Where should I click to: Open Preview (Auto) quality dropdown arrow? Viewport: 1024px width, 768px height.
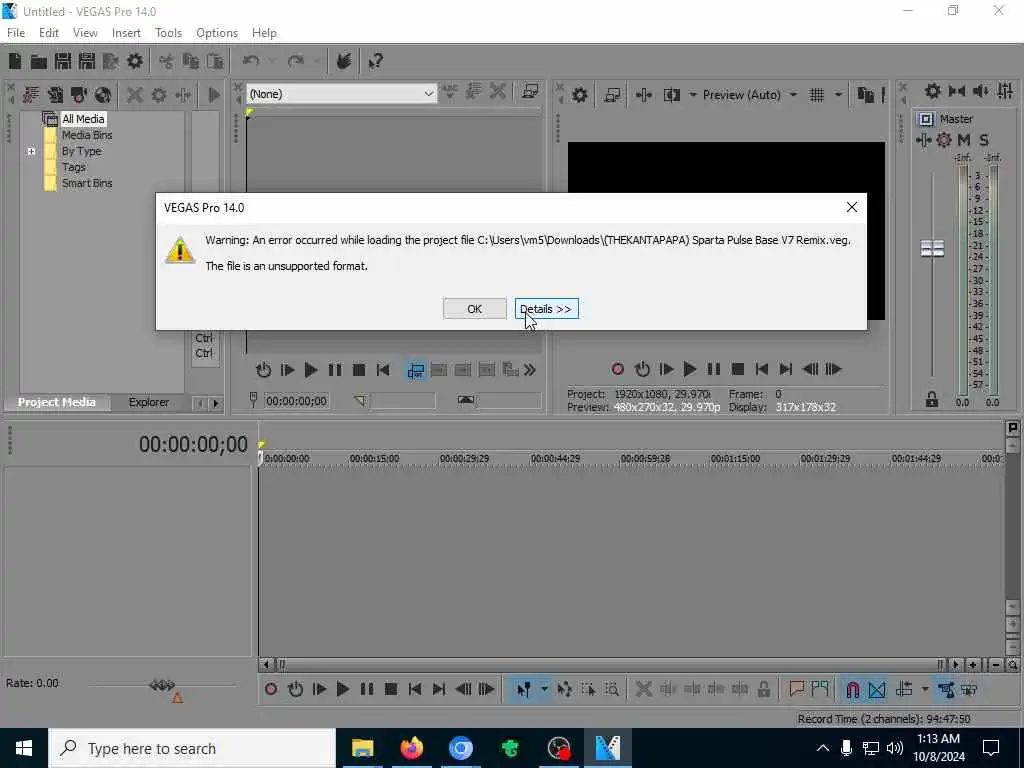(x=793, y=95)
